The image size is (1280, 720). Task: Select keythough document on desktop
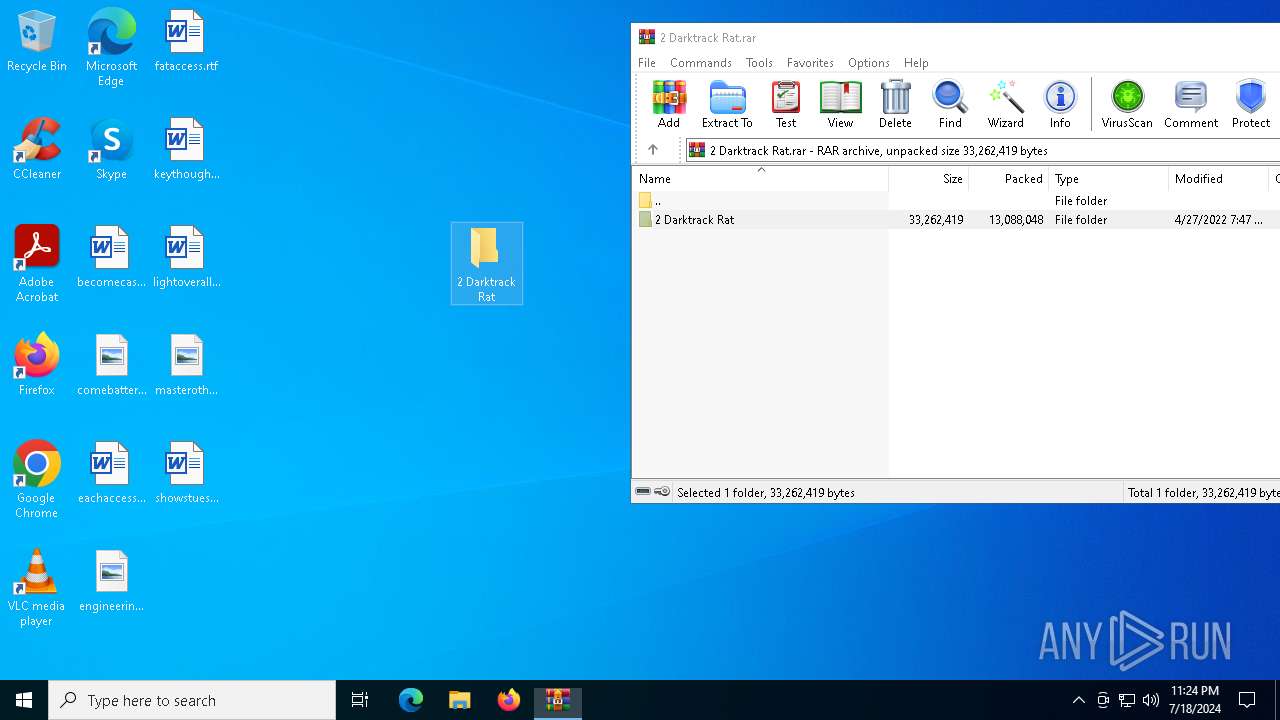point(186,150)
